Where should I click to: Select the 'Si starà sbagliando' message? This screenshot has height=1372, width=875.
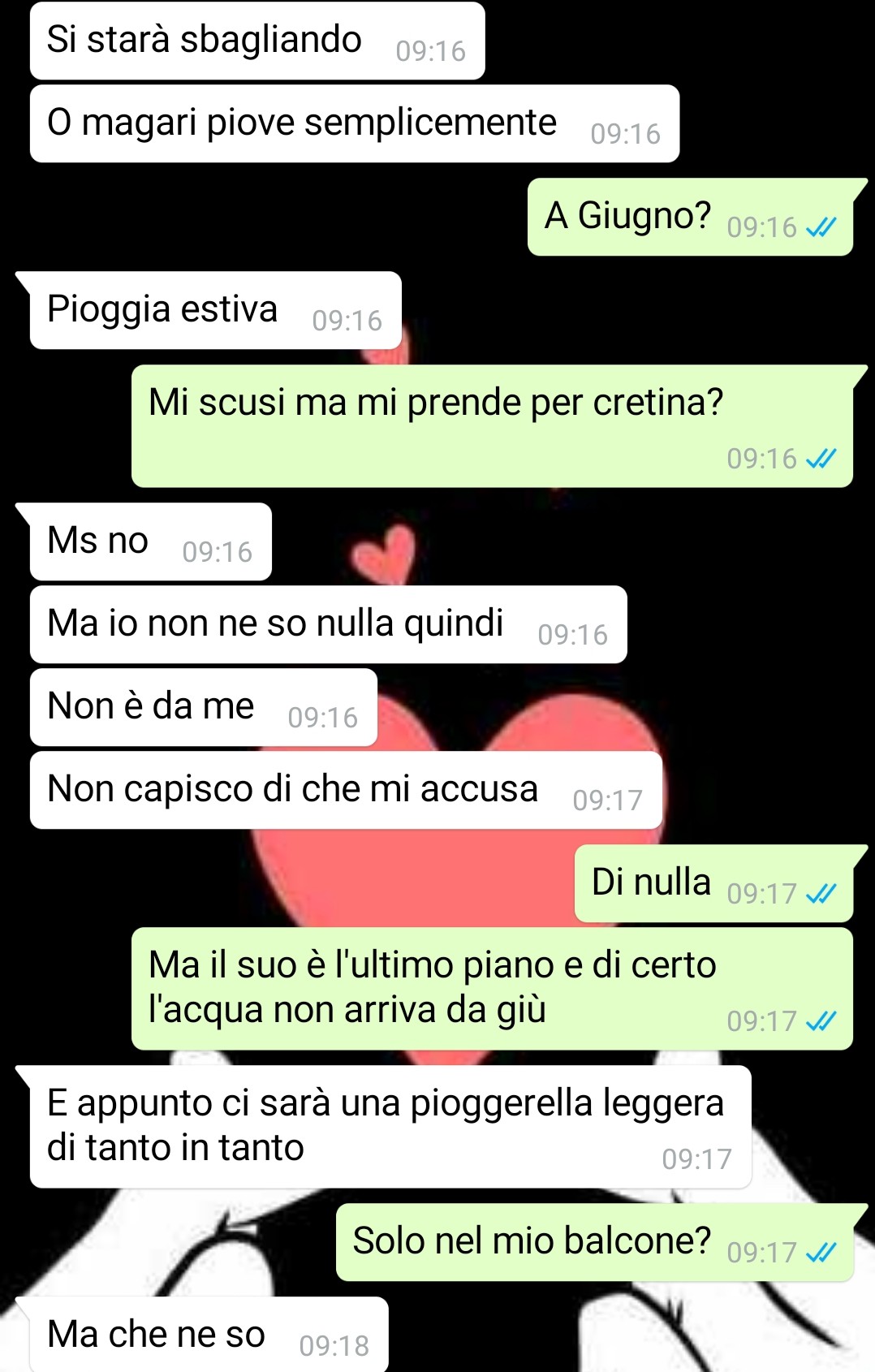(x=257, y=41)
